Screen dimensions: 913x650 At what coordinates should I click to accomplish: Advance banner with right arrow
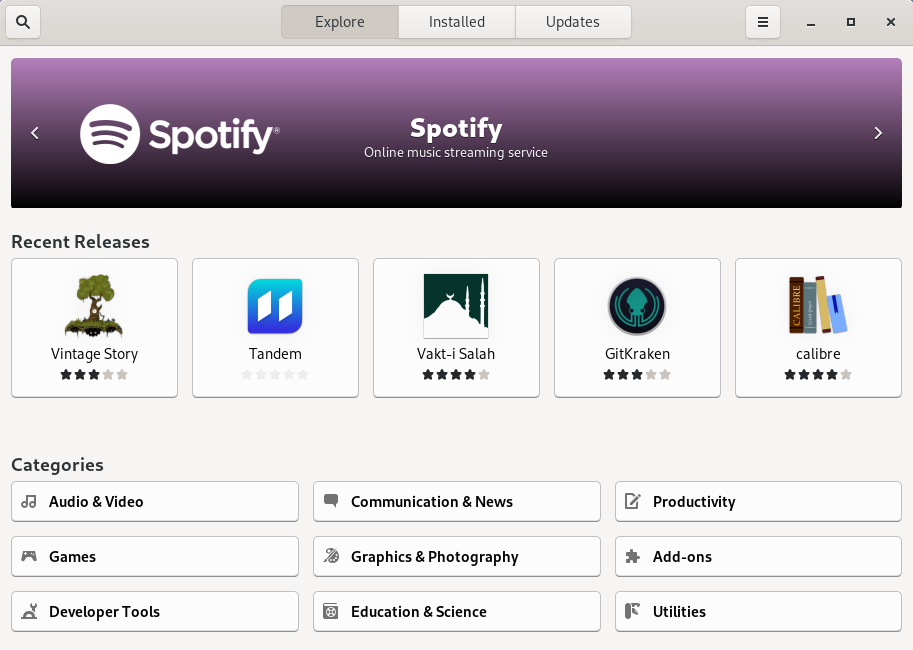pyautogui.click(x=878, y=133)
